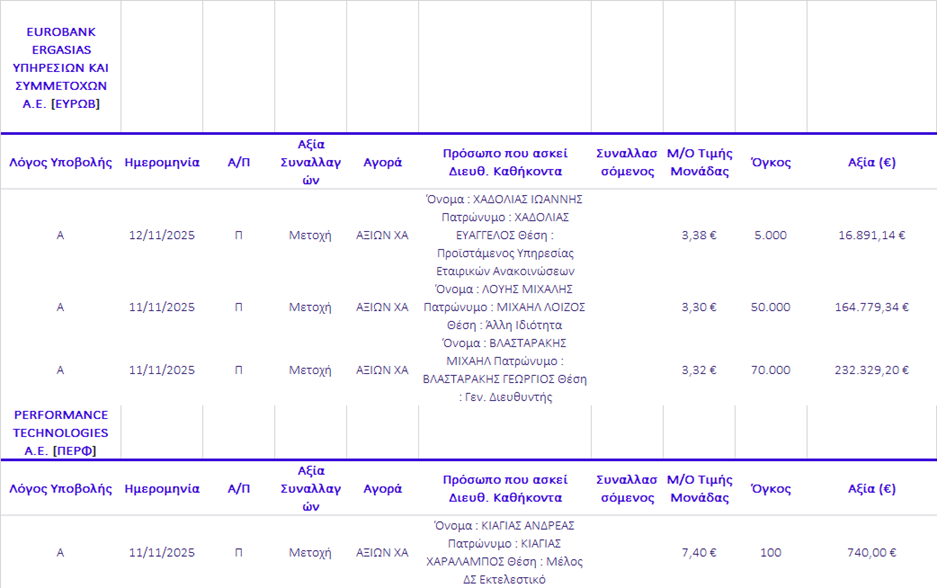The width and height of the screenshot is (937, 588).
Task: Click value 16.891,14 €
Action: [872, 235]
